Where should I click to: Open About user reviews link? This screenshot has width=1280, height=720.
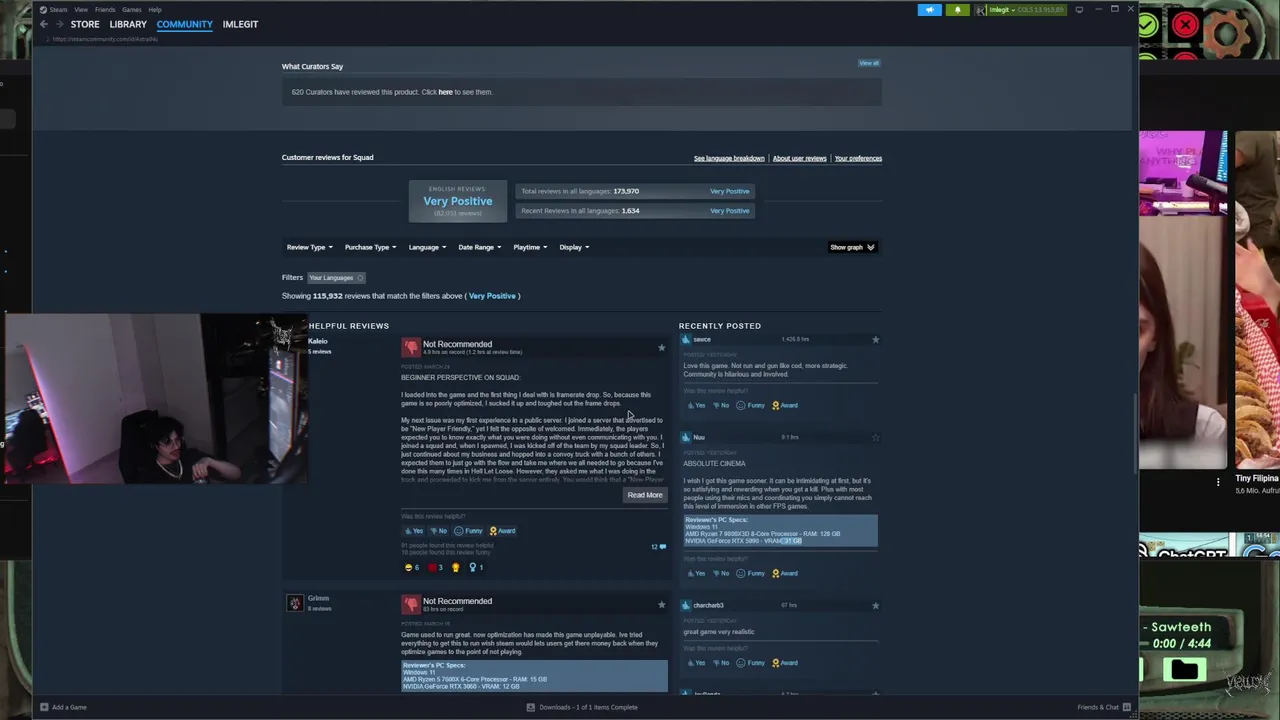(x=800, y=158)
